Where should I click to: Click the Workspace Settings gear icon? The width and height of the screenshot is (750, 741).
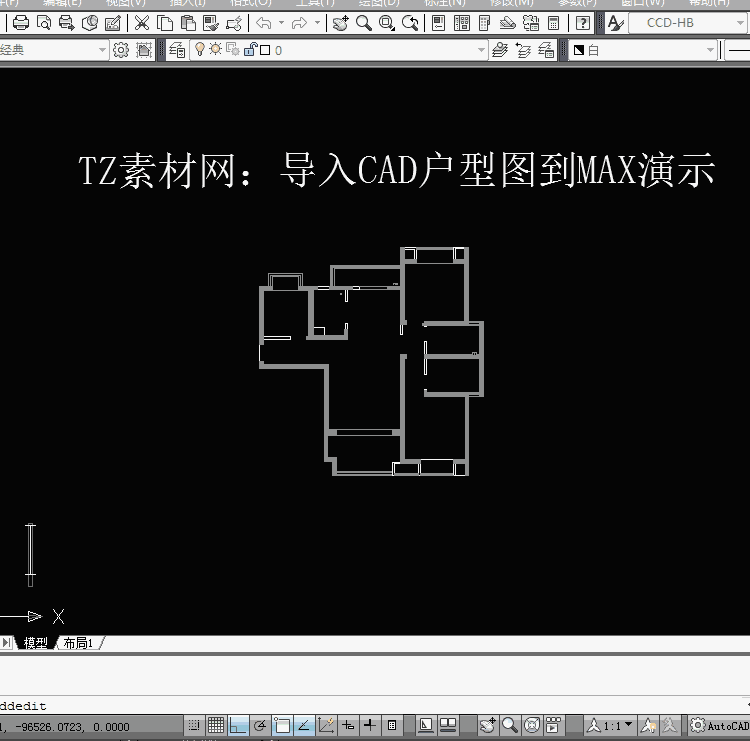121,50
